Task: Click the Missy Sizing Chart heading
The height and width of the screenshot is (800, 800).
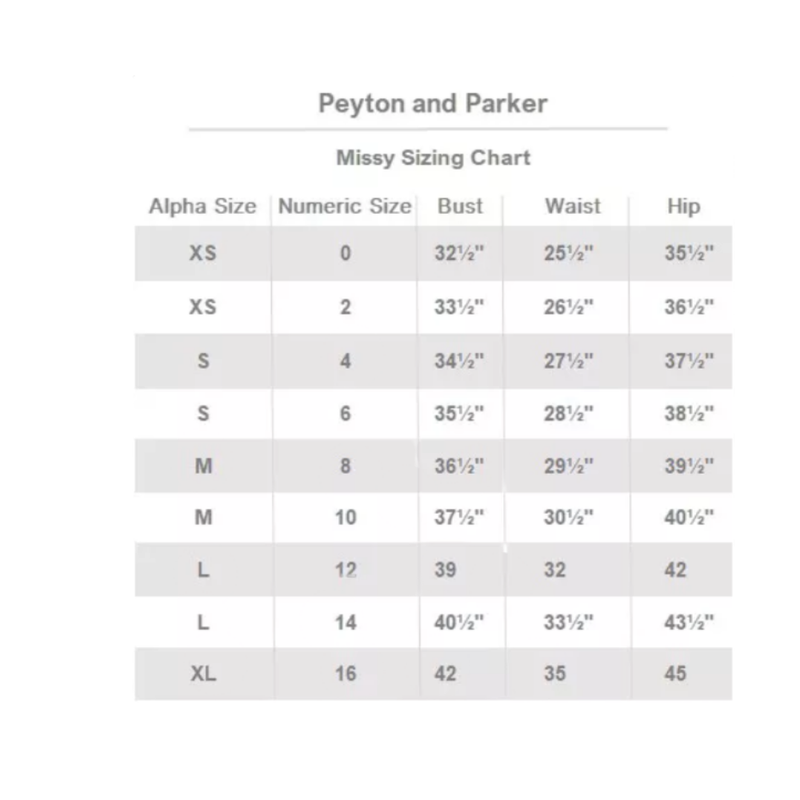Action: pos(432,157)
